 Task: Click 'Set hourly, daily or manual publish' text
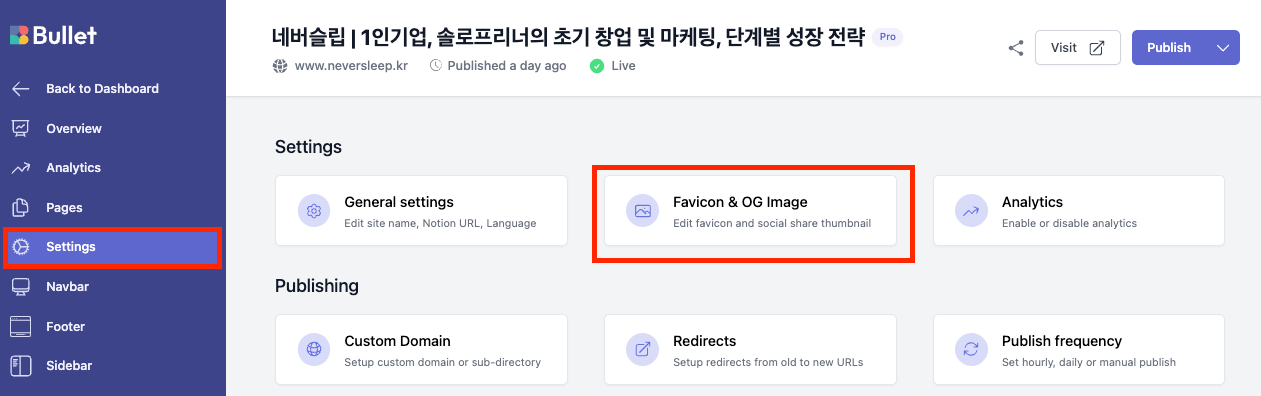pyautogui.click(x=1089, y=362)
